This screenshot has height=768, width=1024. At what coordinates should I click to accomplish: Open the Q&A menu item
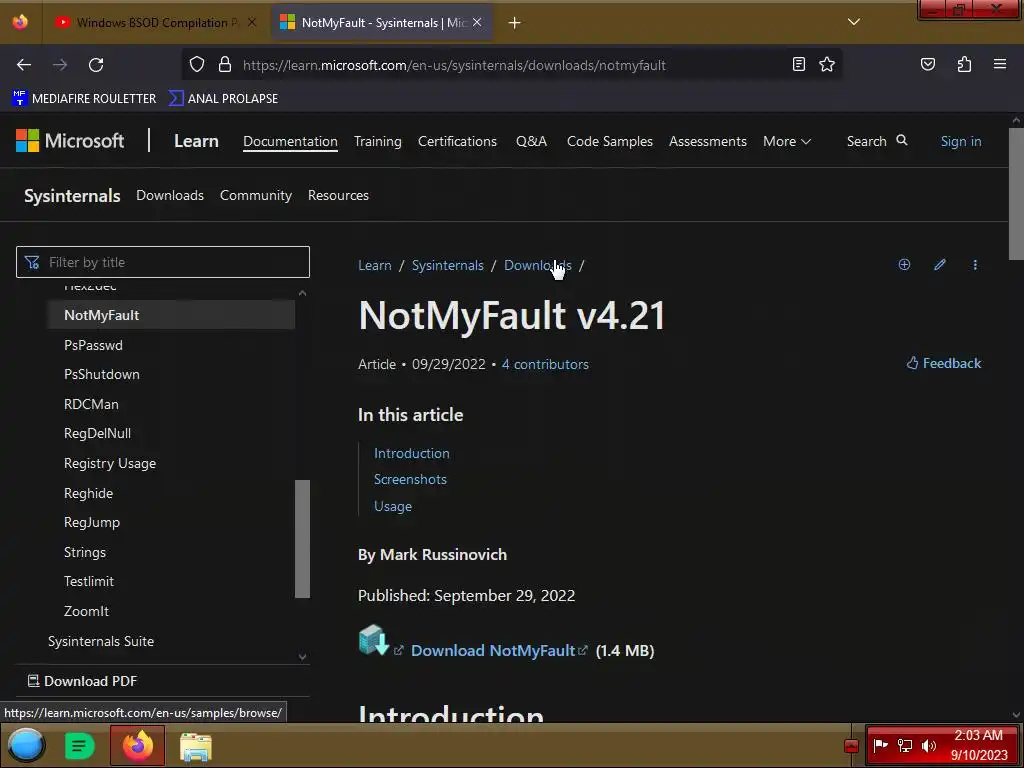[531, 141]
